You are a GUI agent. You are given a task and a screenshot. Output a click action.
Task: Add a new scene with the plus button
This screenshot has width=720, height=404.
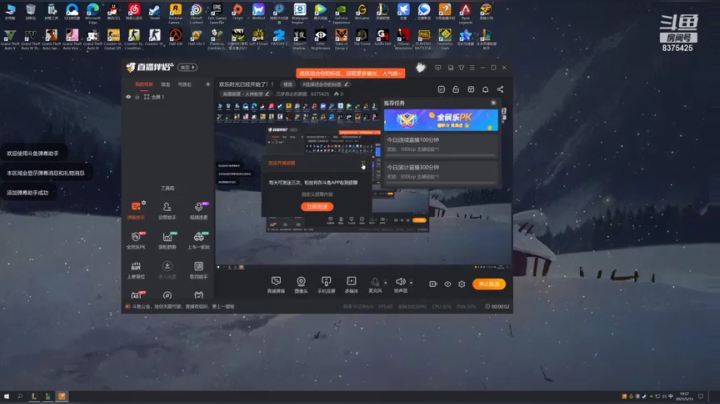pos(208,84)
